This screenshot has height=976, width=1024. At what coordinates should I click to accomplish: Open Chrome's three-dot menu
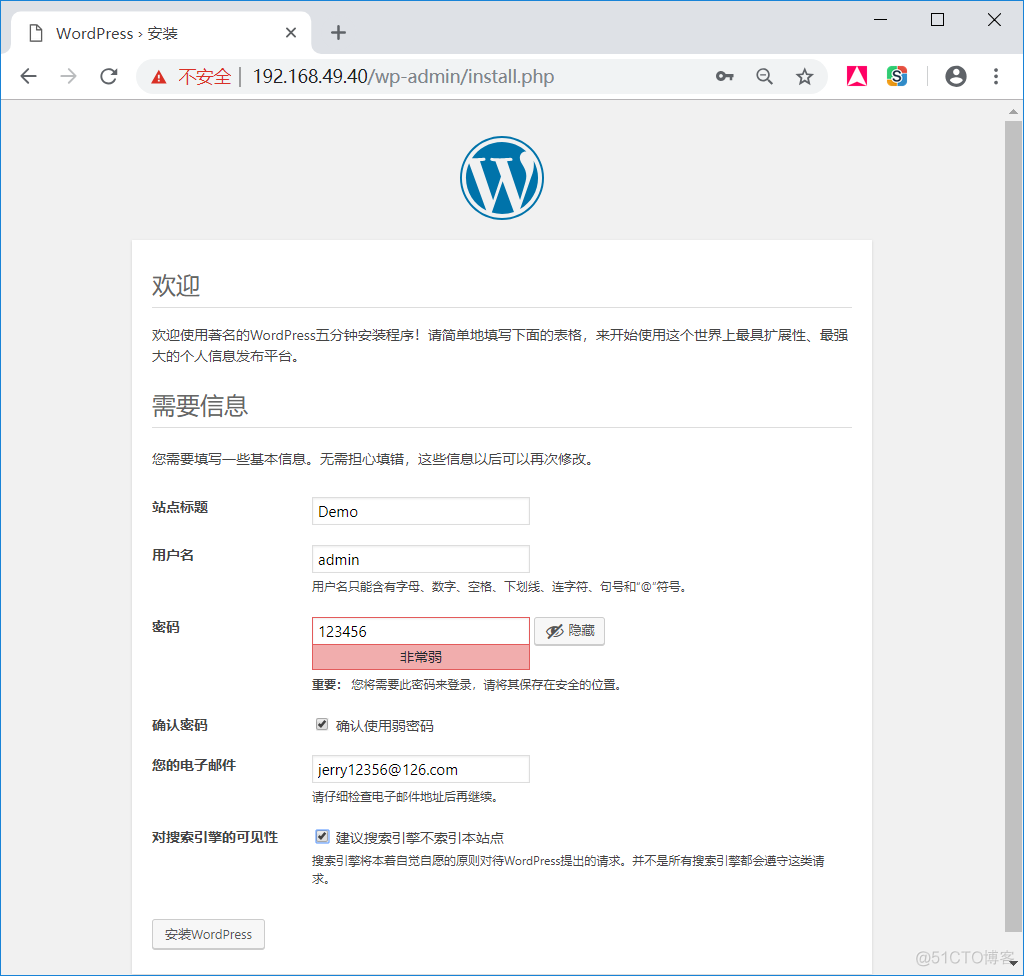point(996,76)
